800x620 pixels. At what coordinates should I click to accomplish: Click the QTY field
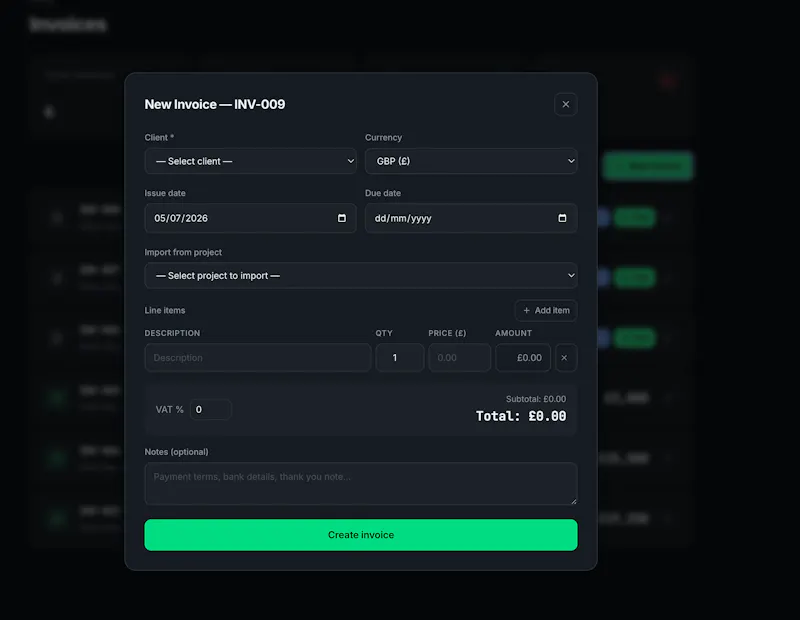point(399,358)
